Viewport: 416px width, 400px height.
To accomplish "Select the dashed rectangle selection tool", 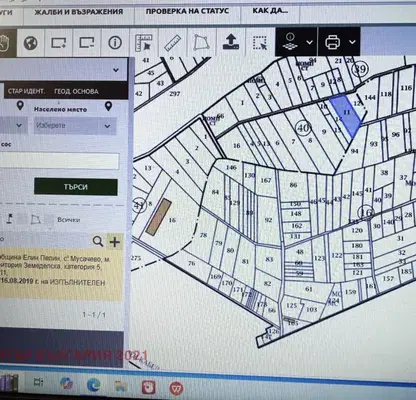I will [260, 43].
